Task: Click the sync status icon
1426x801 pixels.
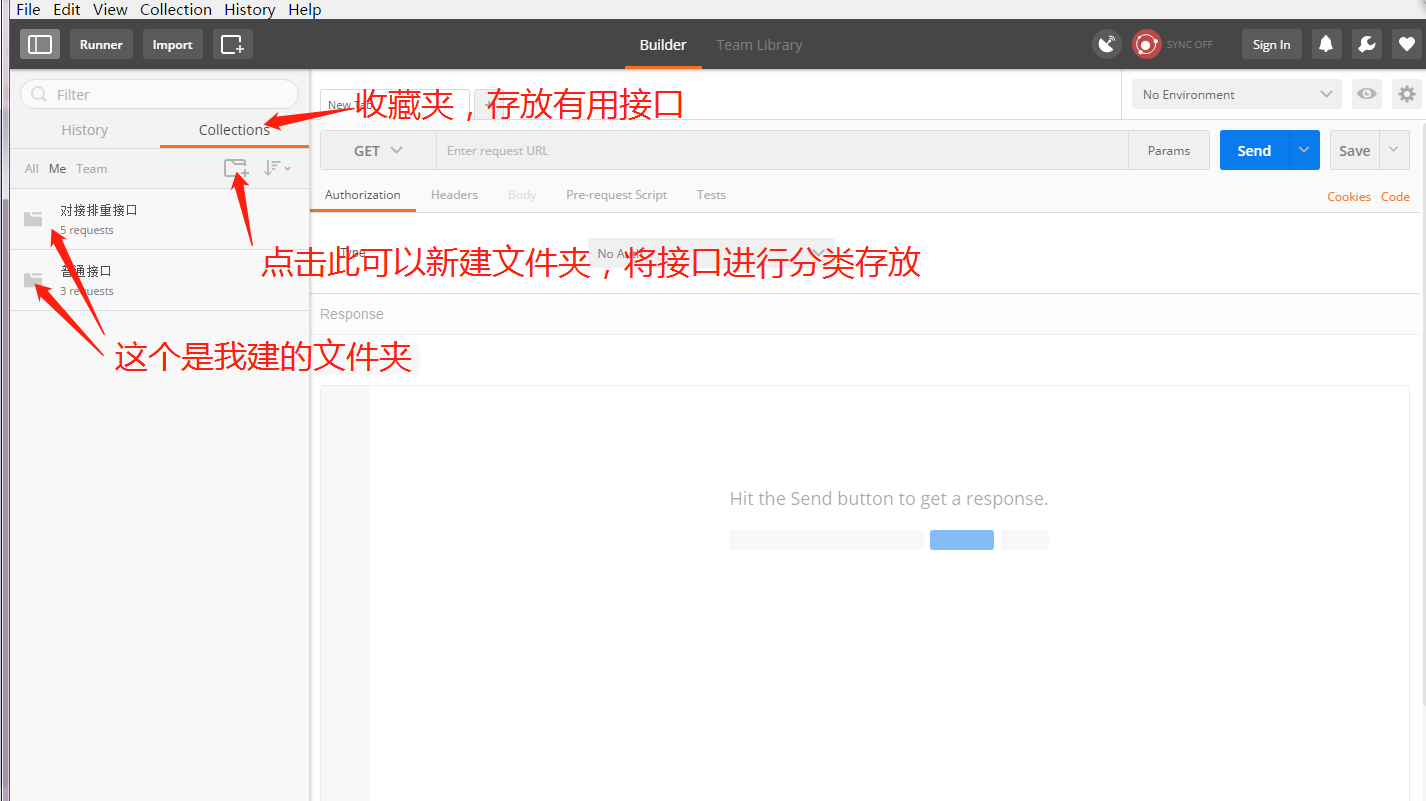Action: (x=1146, y=44)
